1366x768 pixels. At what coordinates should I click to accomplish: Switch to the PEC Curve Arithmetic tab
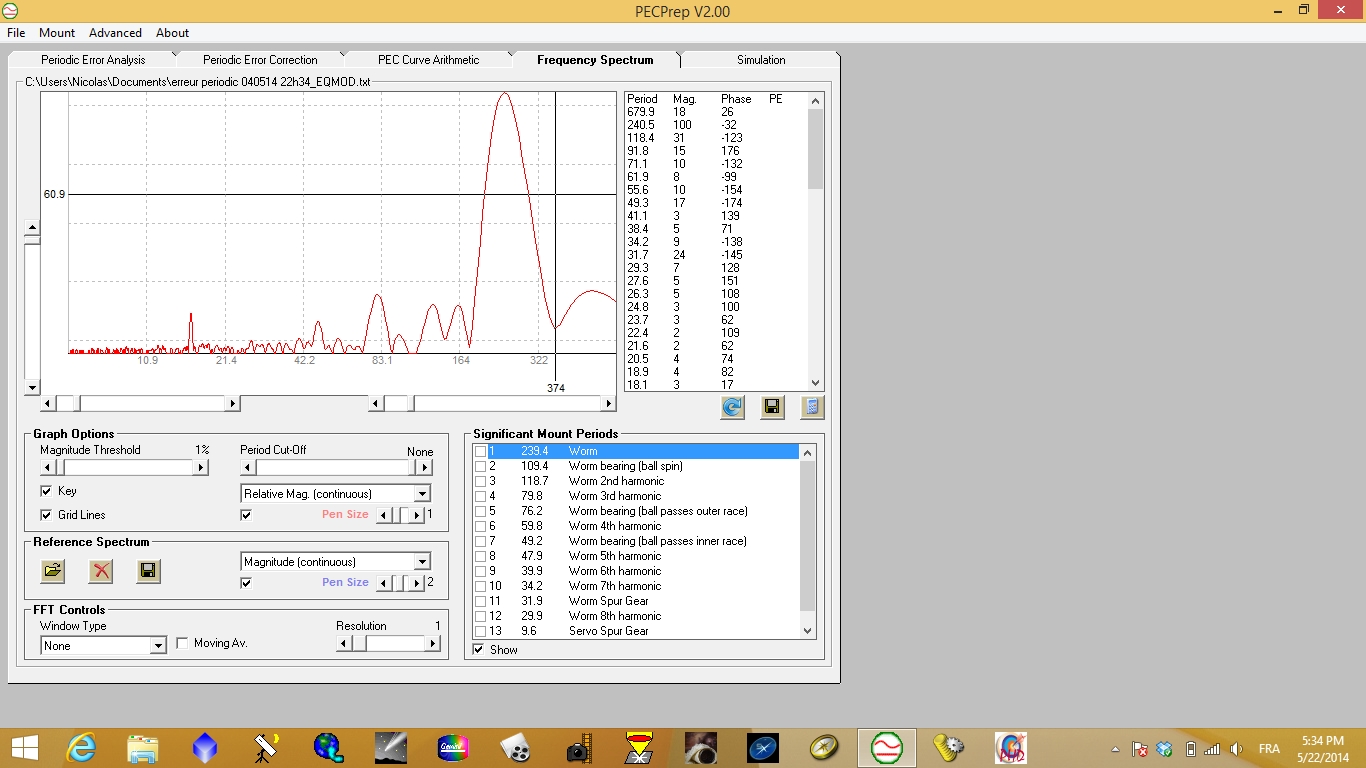point(428,60)
